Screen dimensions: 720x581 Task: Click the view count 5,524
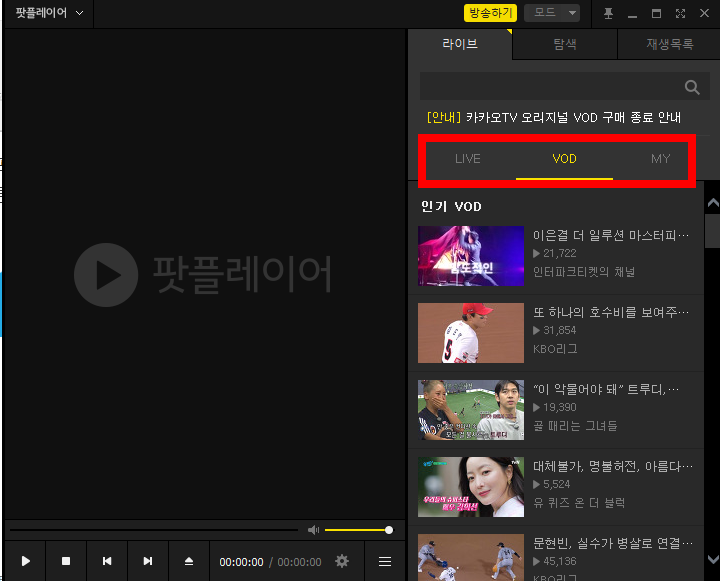tap(557, 484)
